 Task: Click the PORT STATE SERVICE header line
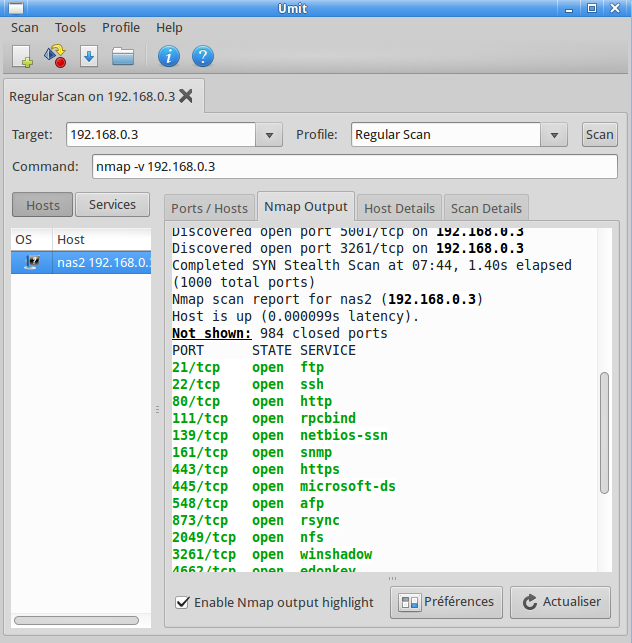tap(264, 350)
